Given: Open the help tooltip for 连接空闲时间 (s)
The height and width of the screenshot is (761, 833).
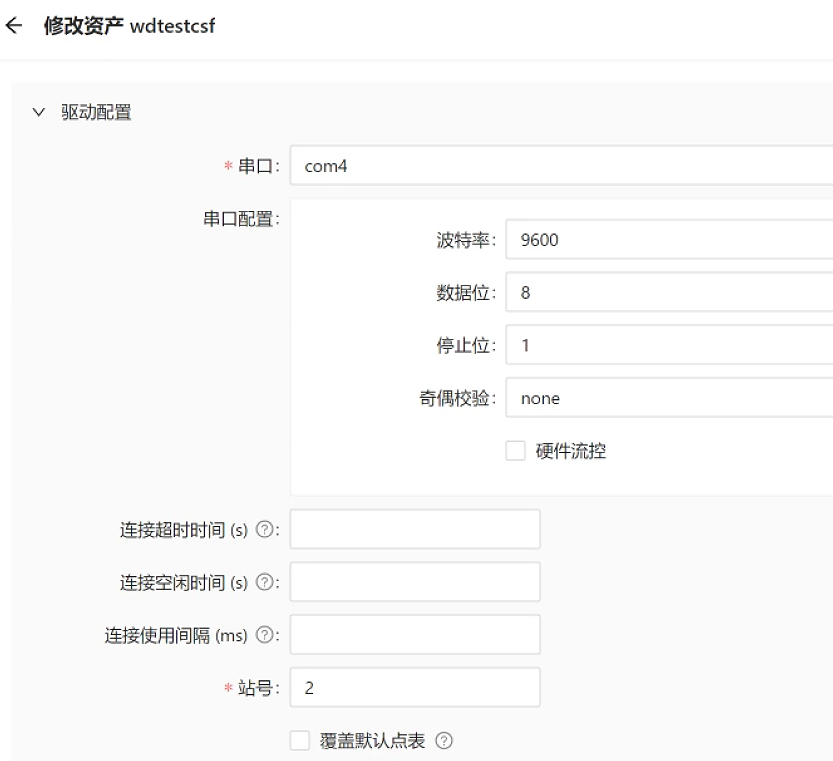Looking at the screenshot, I should coord(262,581).
